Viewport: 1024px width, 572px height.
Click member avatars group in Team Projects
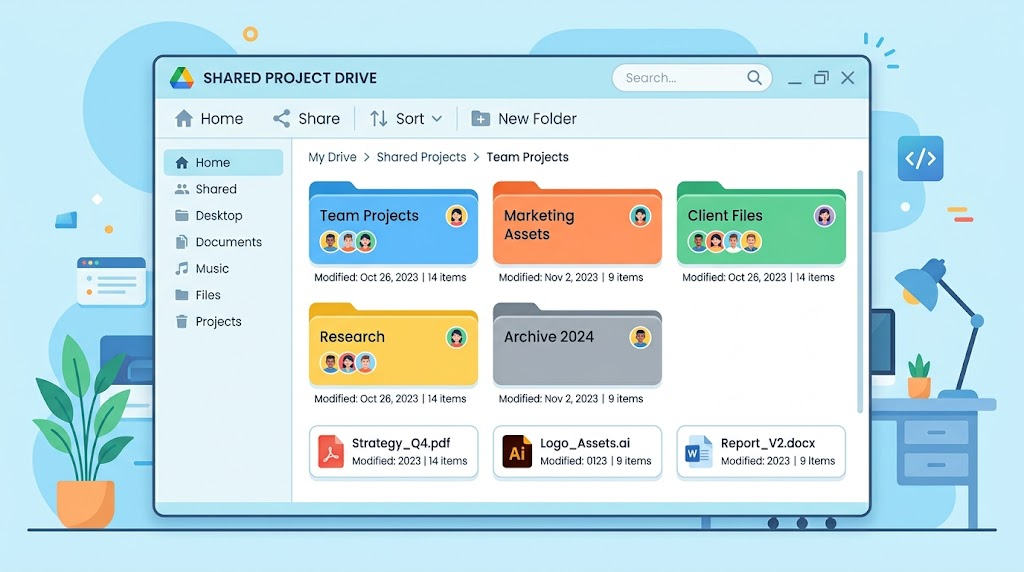(x=348, y=242)
